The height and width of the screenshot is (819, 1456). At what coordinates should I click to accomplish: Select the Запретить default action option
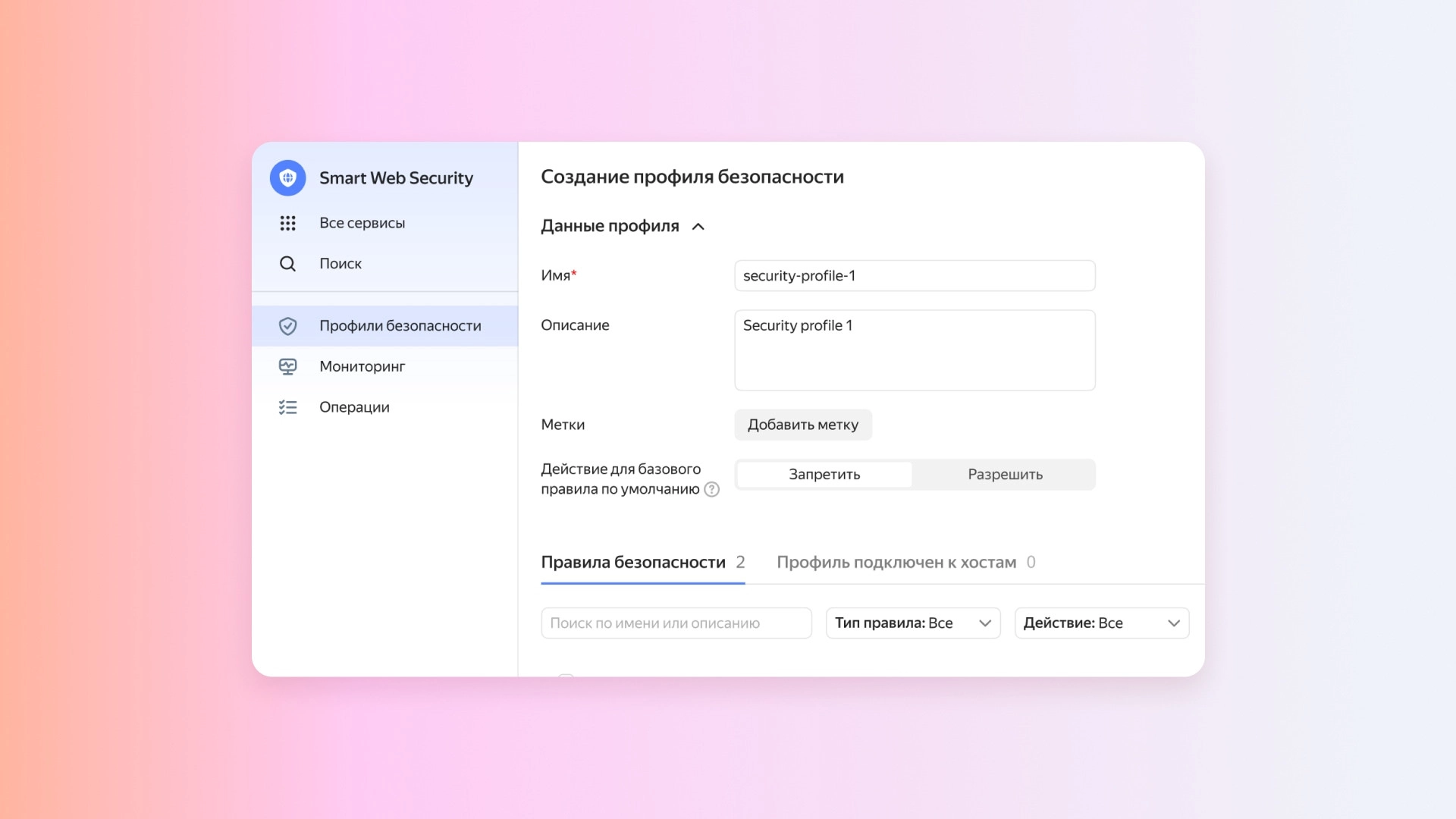point(824,475)
